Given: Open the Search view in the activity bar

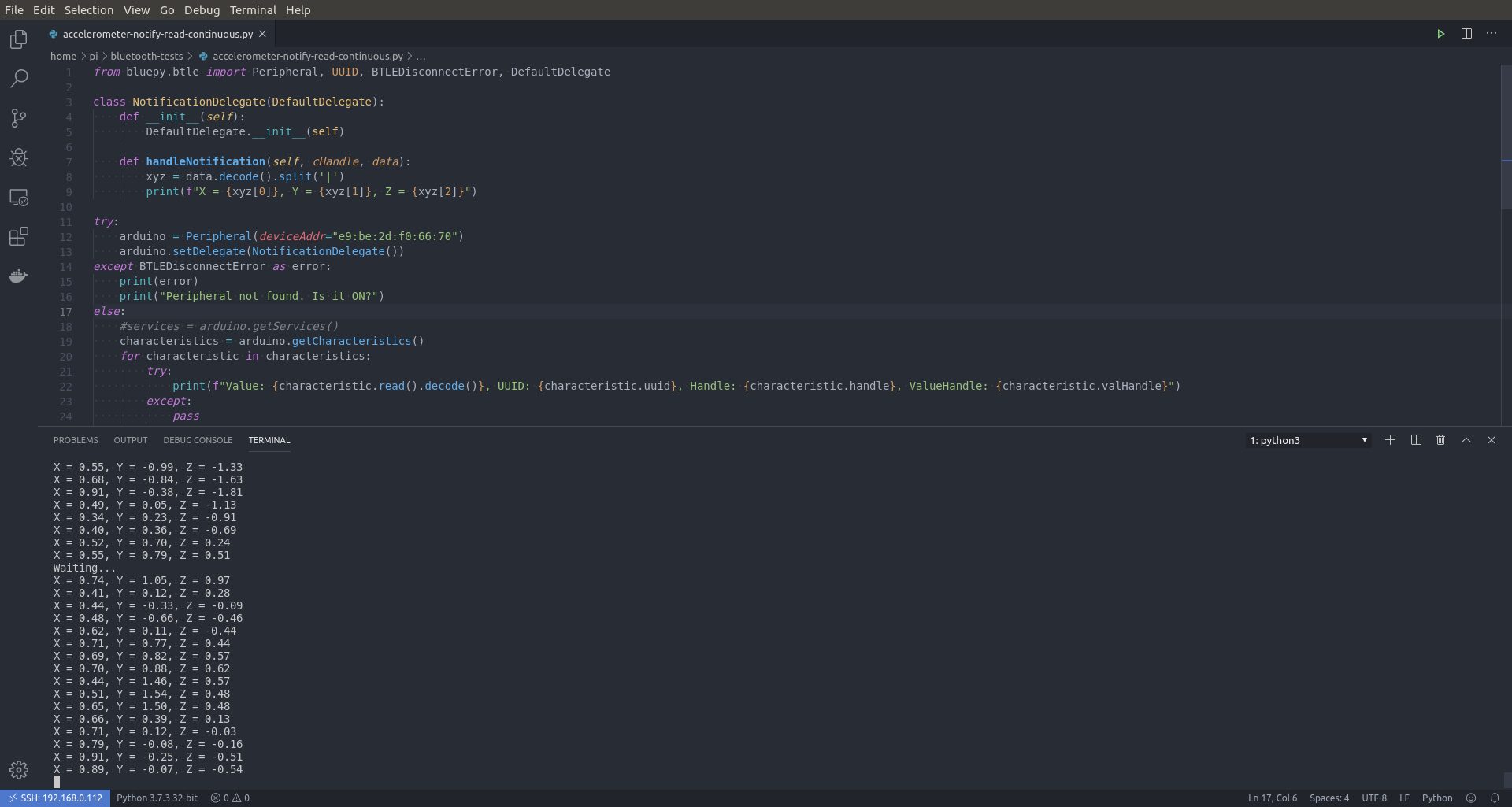Looking at the screenshot, I should (x=19, y=78).
